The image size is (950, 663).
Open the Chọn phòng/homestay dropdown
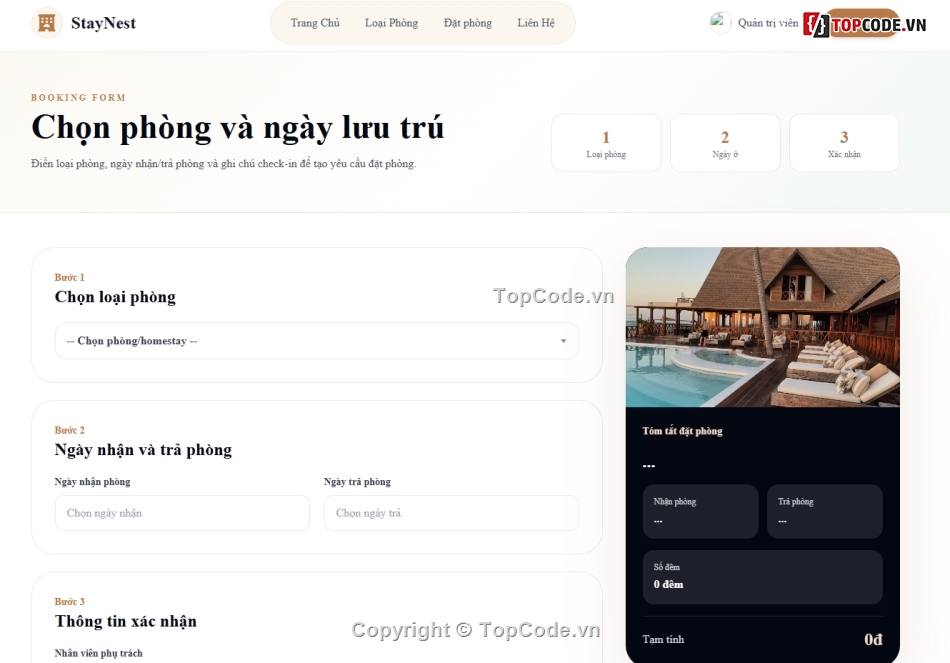[x=317, y=341]
